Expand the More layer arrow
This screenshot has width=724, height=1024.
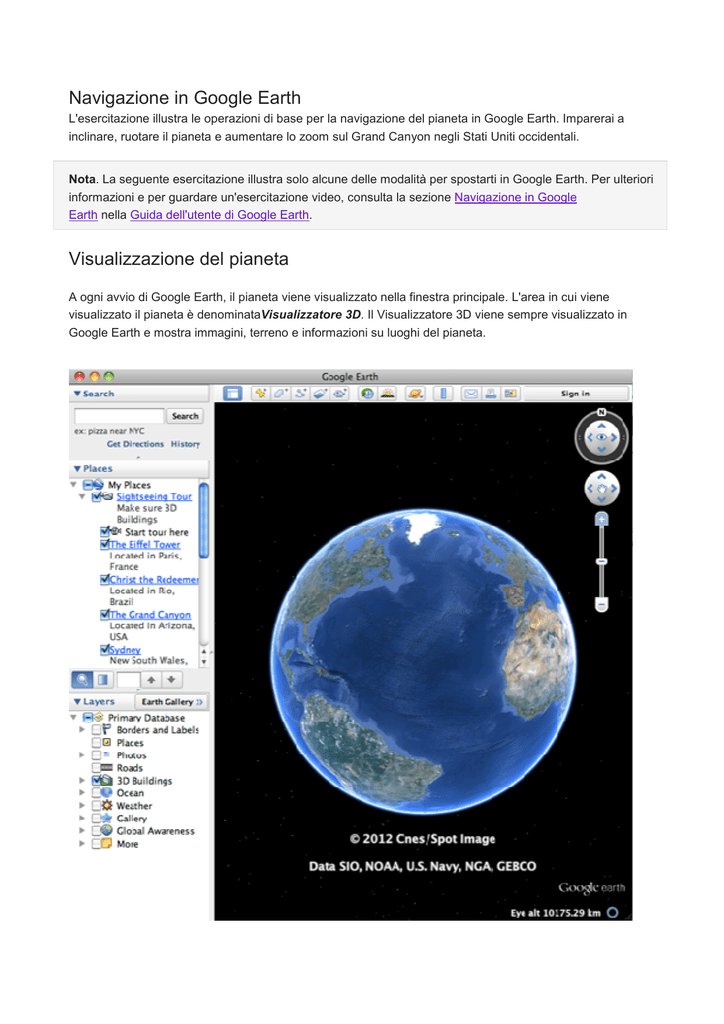pyautogui.click(x=82, y=844)
